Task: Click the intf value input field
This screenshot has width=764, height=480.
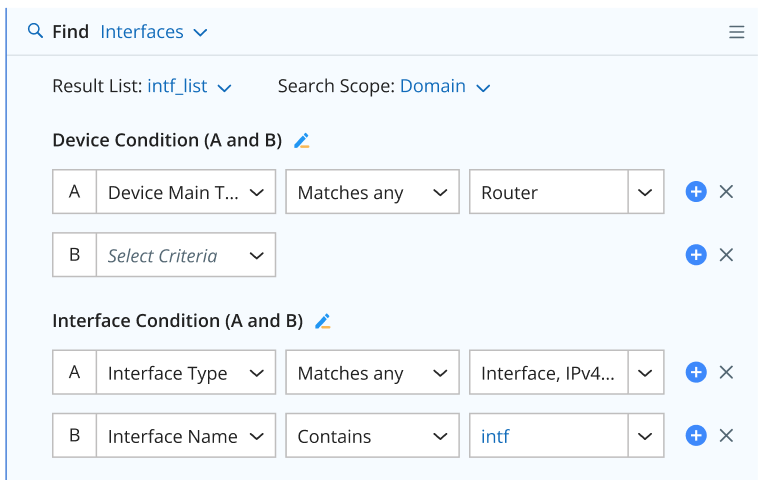Action: click(x=548, y=436)
